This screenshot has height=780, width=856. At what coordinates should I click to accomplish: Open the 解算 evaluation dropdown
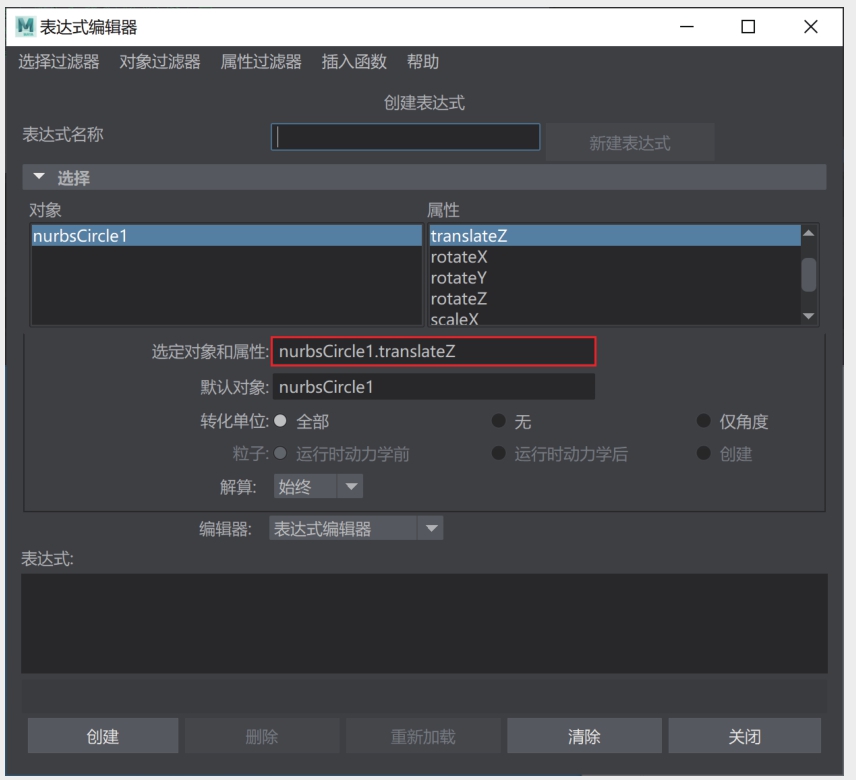point(318,487)
